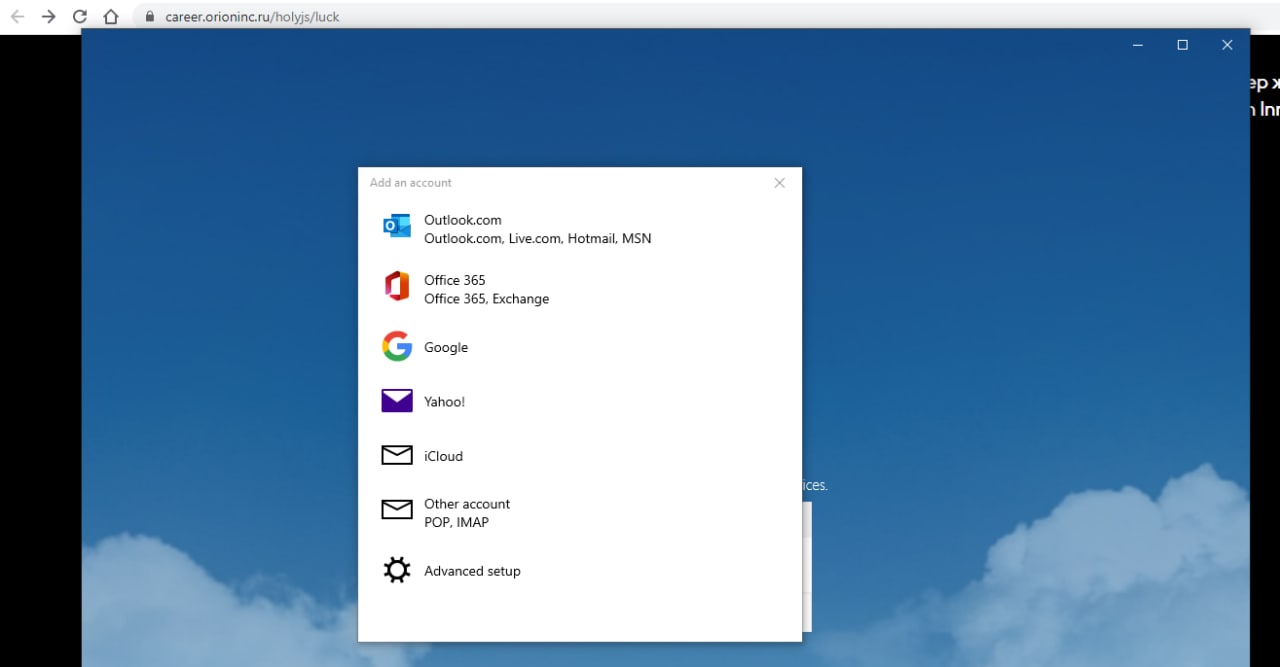Image resolution: width=1280 pixels, height=667 pixels.
Task: Click the 'Office 365, Exchange' subtitle
Action: click(x=486, y=298)
